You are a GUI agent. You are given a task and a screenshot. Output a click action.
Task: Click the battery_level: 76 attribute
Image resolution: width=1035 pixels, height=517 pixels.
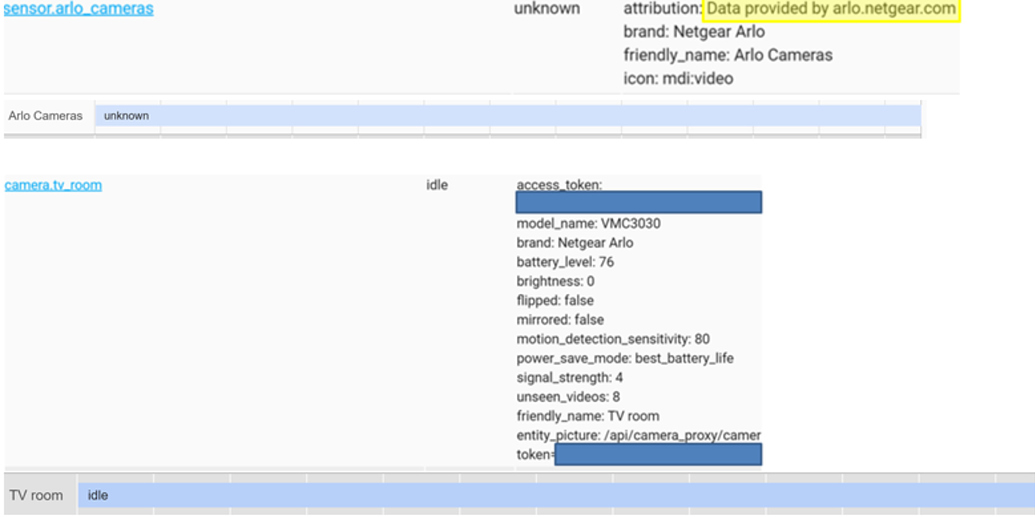(565, 262)
